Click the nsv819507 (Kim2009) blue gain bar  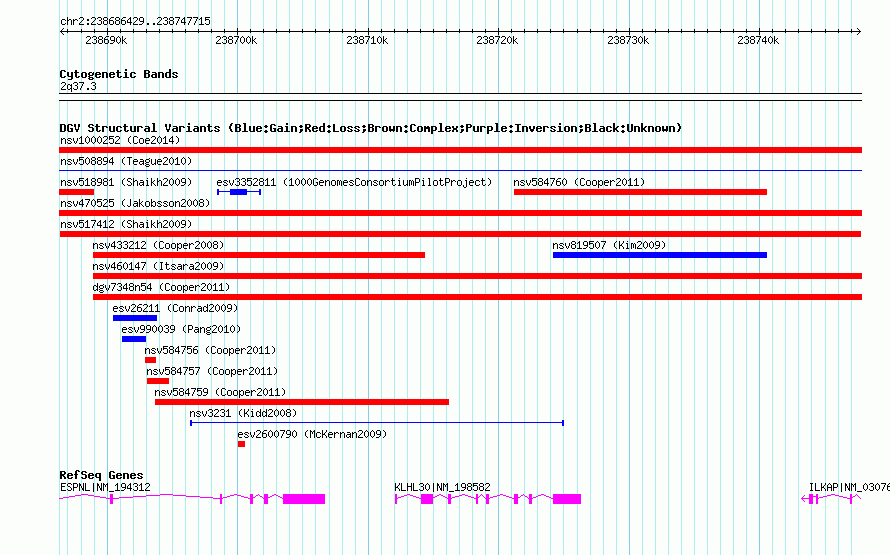[x=660, y=255]
